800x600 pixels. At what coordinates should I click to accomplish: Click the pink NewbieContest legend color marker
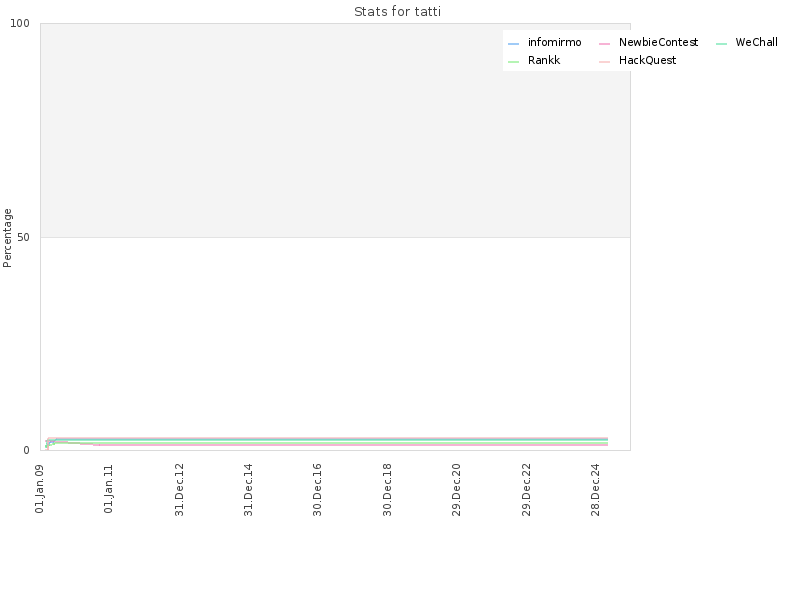coord(604,44)
